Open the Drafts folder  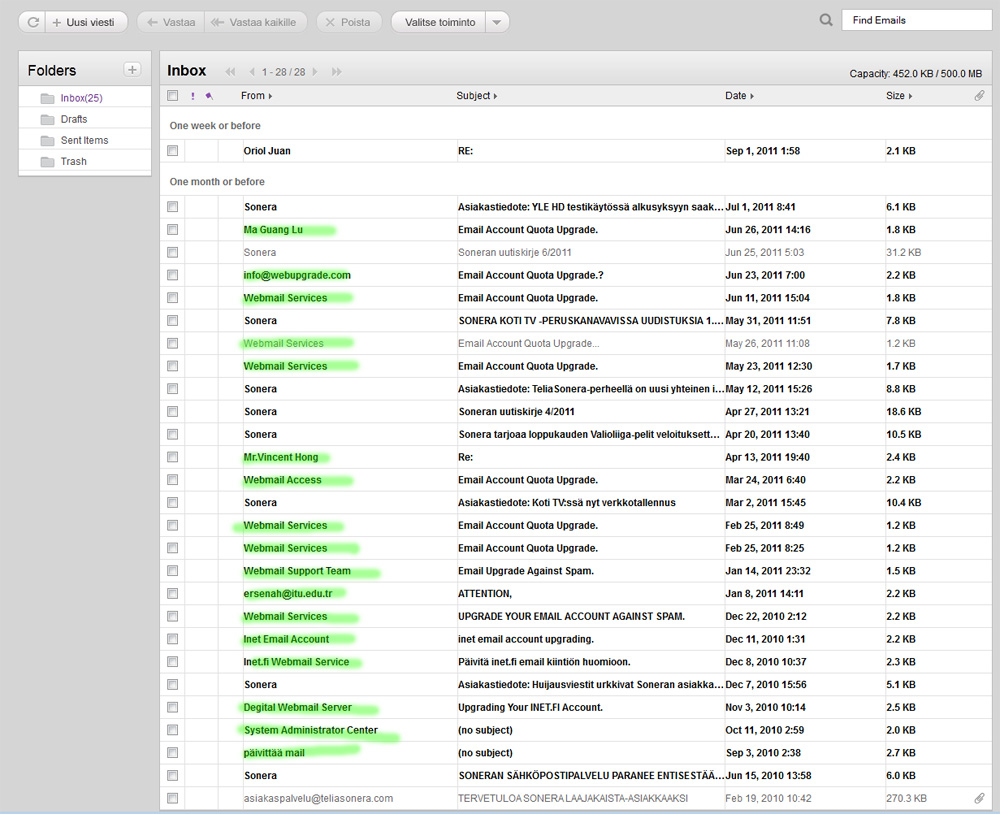73,119
